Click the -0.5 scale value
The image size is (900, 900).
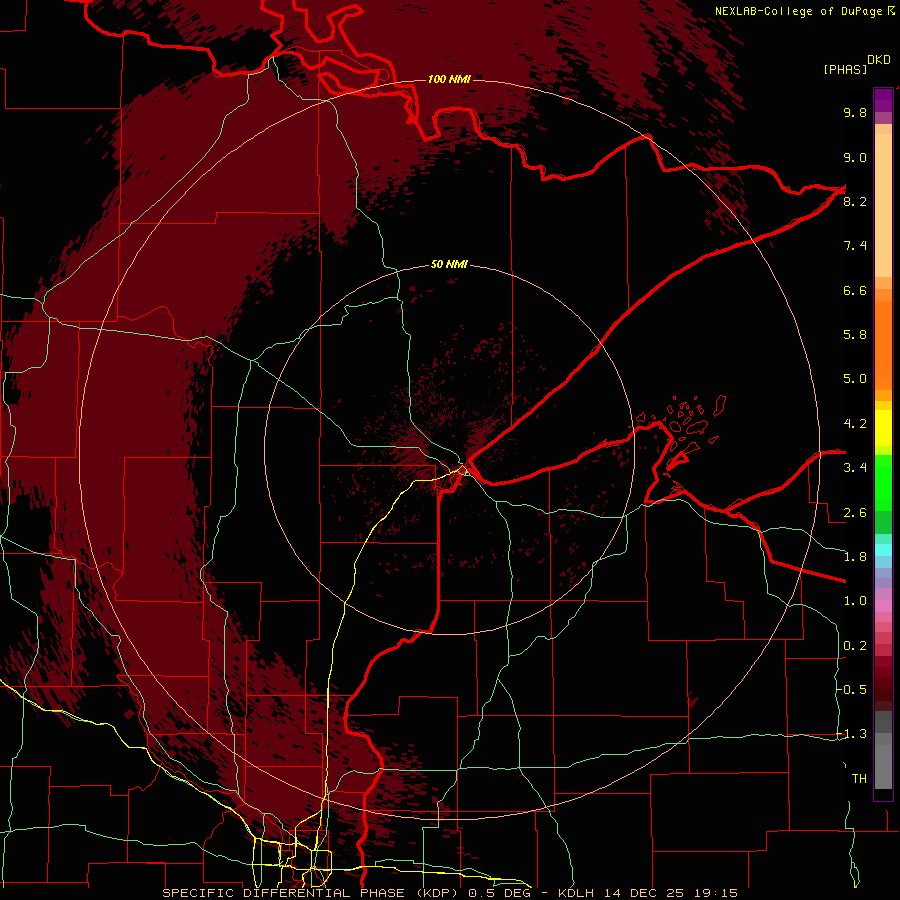click(x=852, y=689)
